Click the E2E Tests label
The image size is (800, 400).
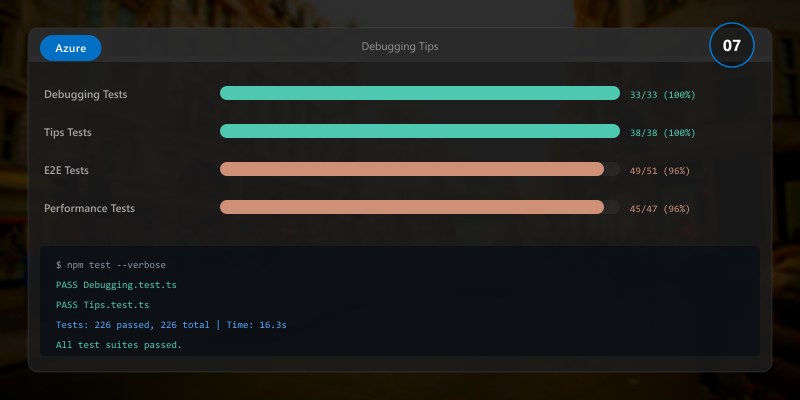click(x=66, y=170)
